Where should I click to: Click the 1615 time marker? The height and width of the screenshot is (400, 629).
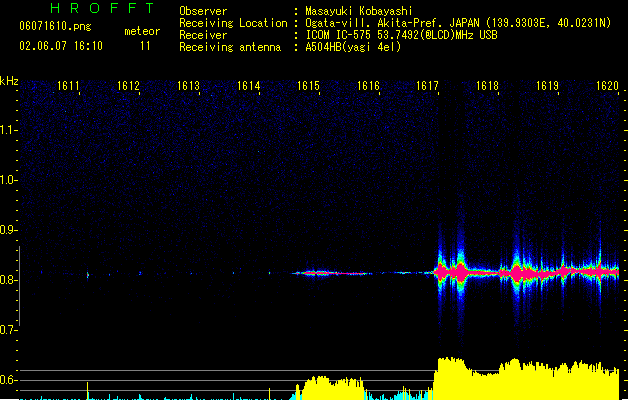[309, 87]
